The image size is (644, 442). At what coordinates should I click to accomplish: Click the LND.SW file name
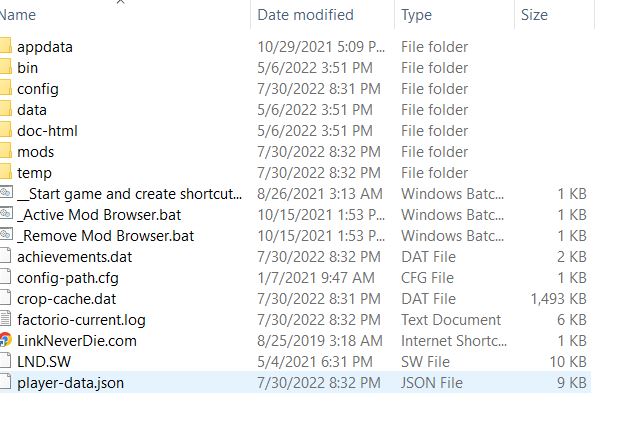44,361
